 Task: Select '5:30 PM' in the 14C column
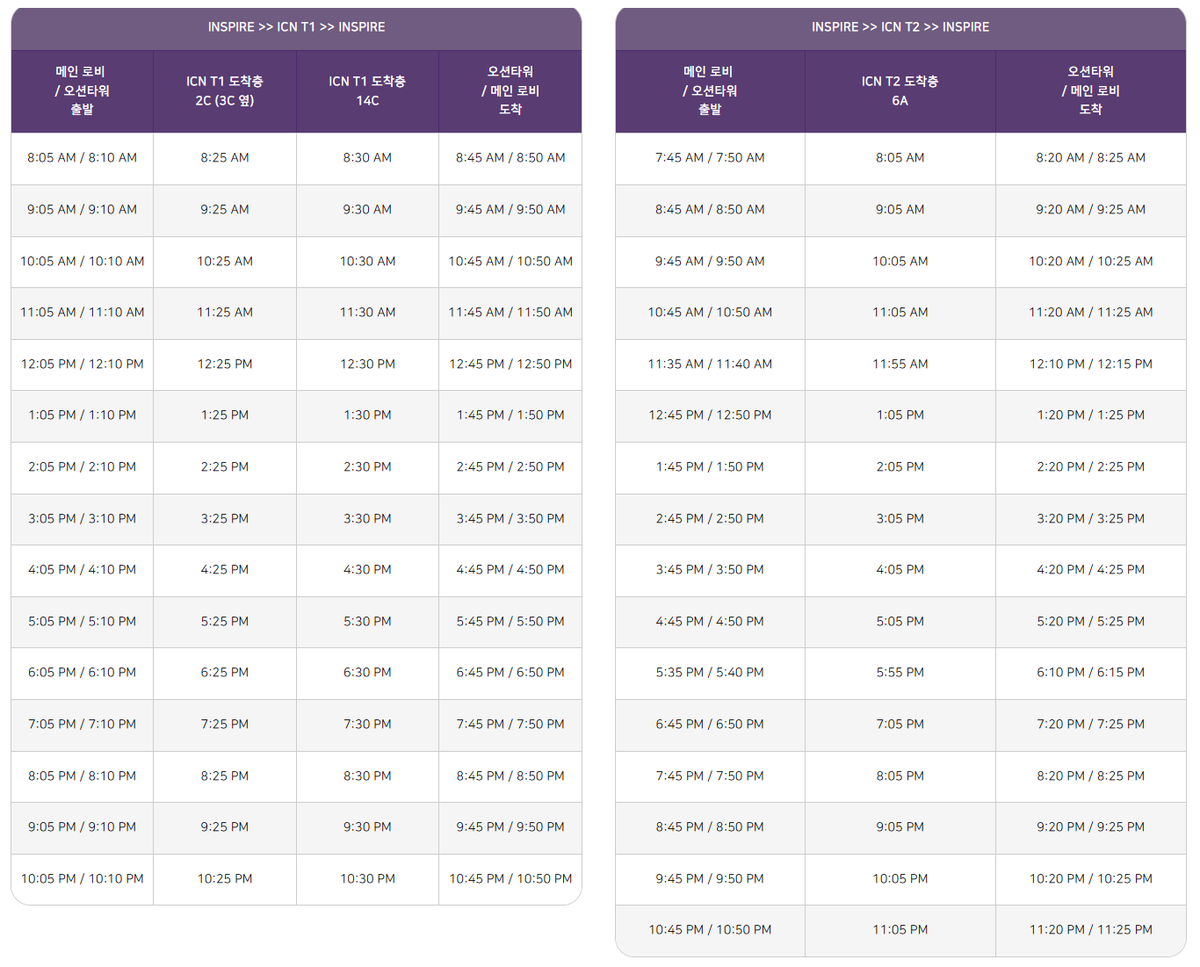(367, 622)
